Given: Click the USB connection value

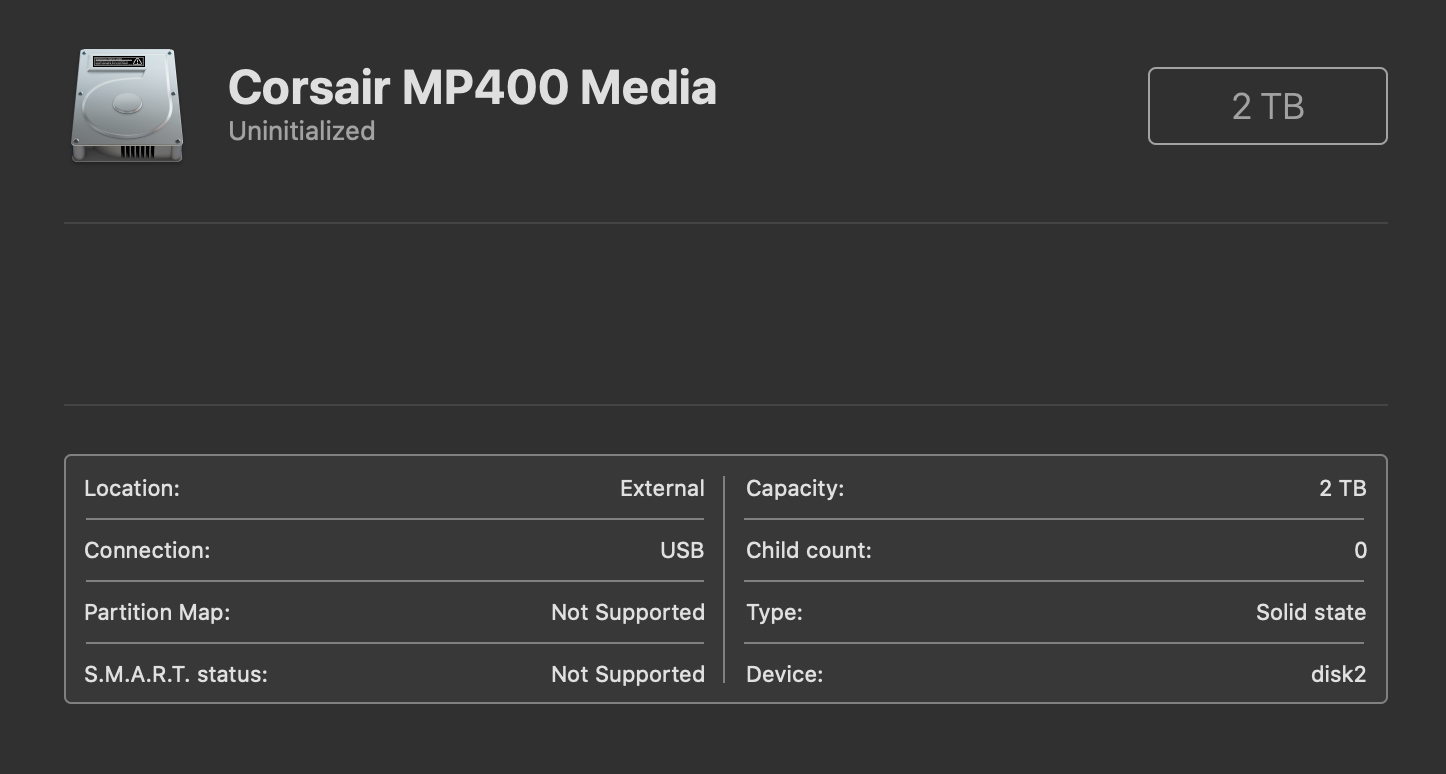Looking at the screenshot, I should [x=682, y=550].
